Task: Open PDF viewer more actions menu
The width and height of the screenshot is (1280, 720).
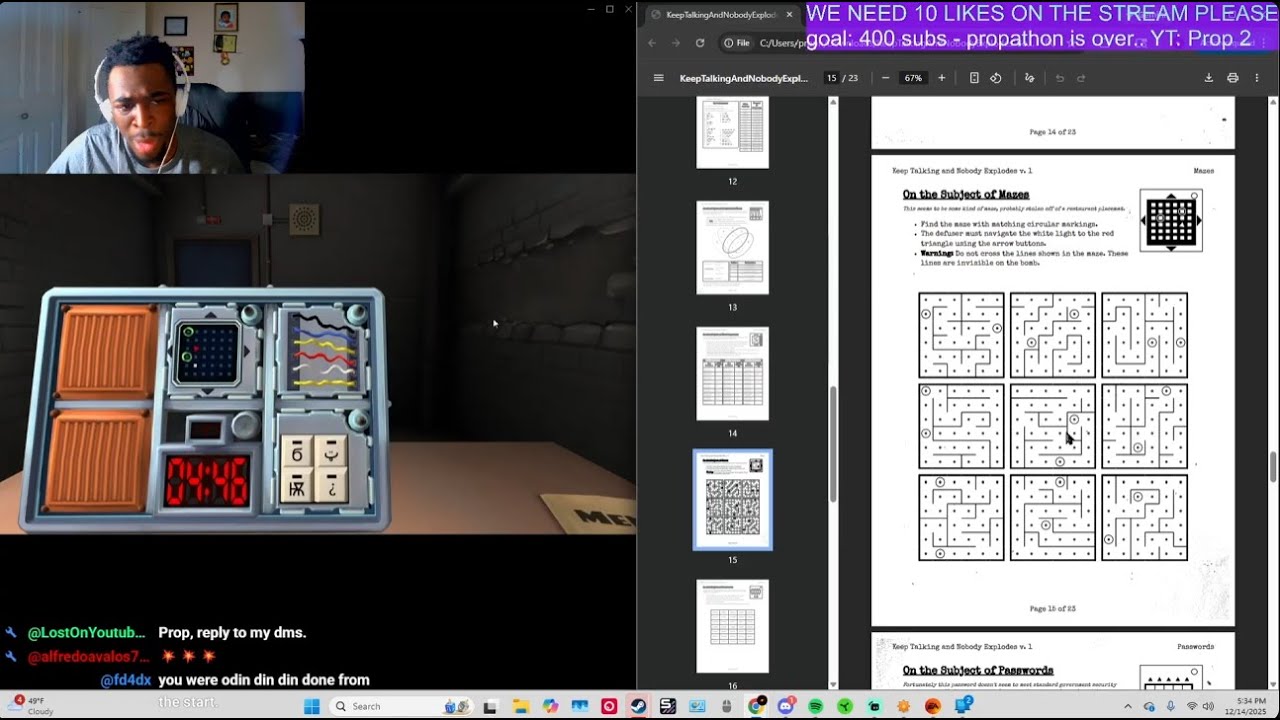Action: pos(1256,78)
